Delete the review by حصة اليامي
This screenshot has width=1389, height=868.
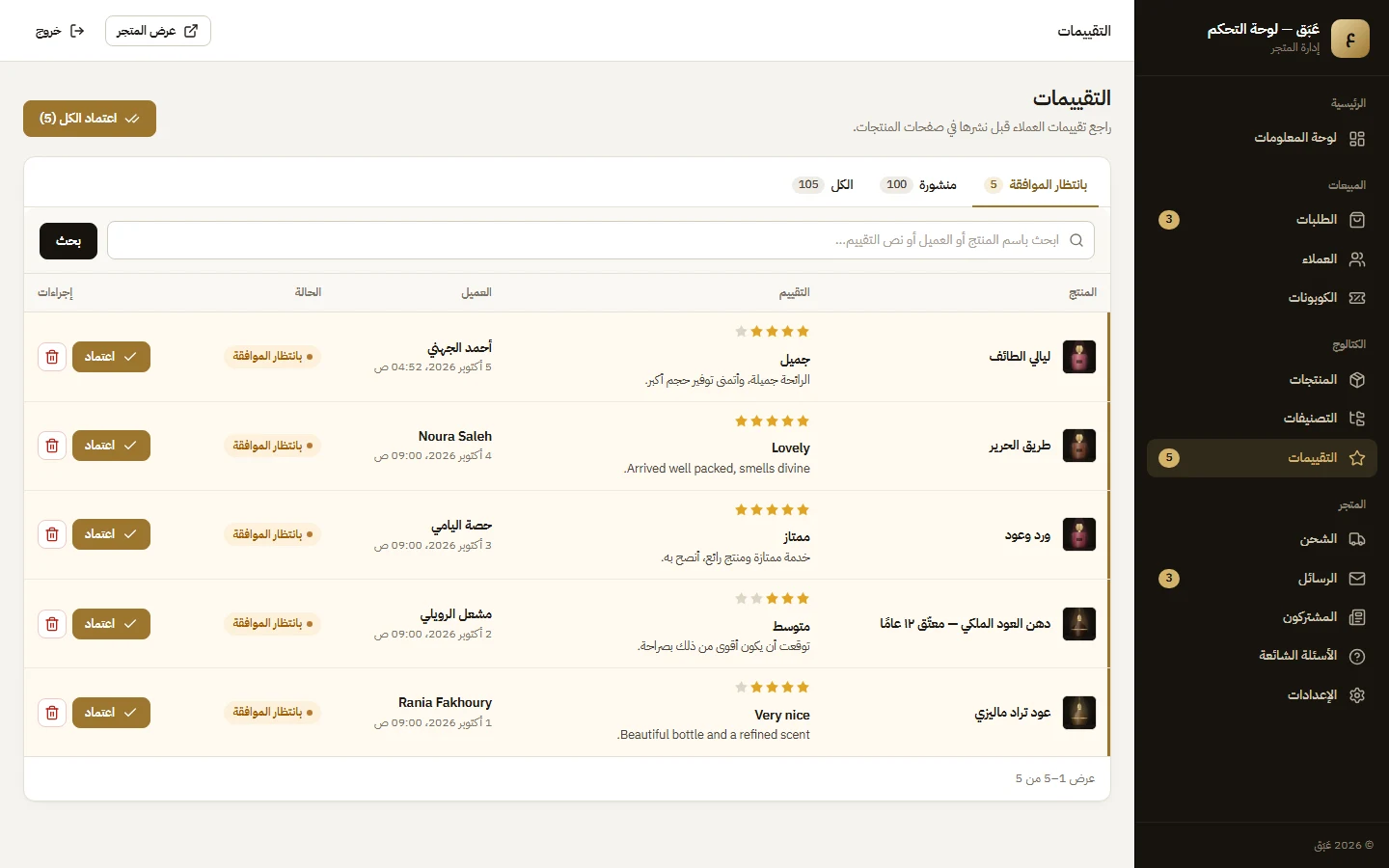[x=52, y=534]
